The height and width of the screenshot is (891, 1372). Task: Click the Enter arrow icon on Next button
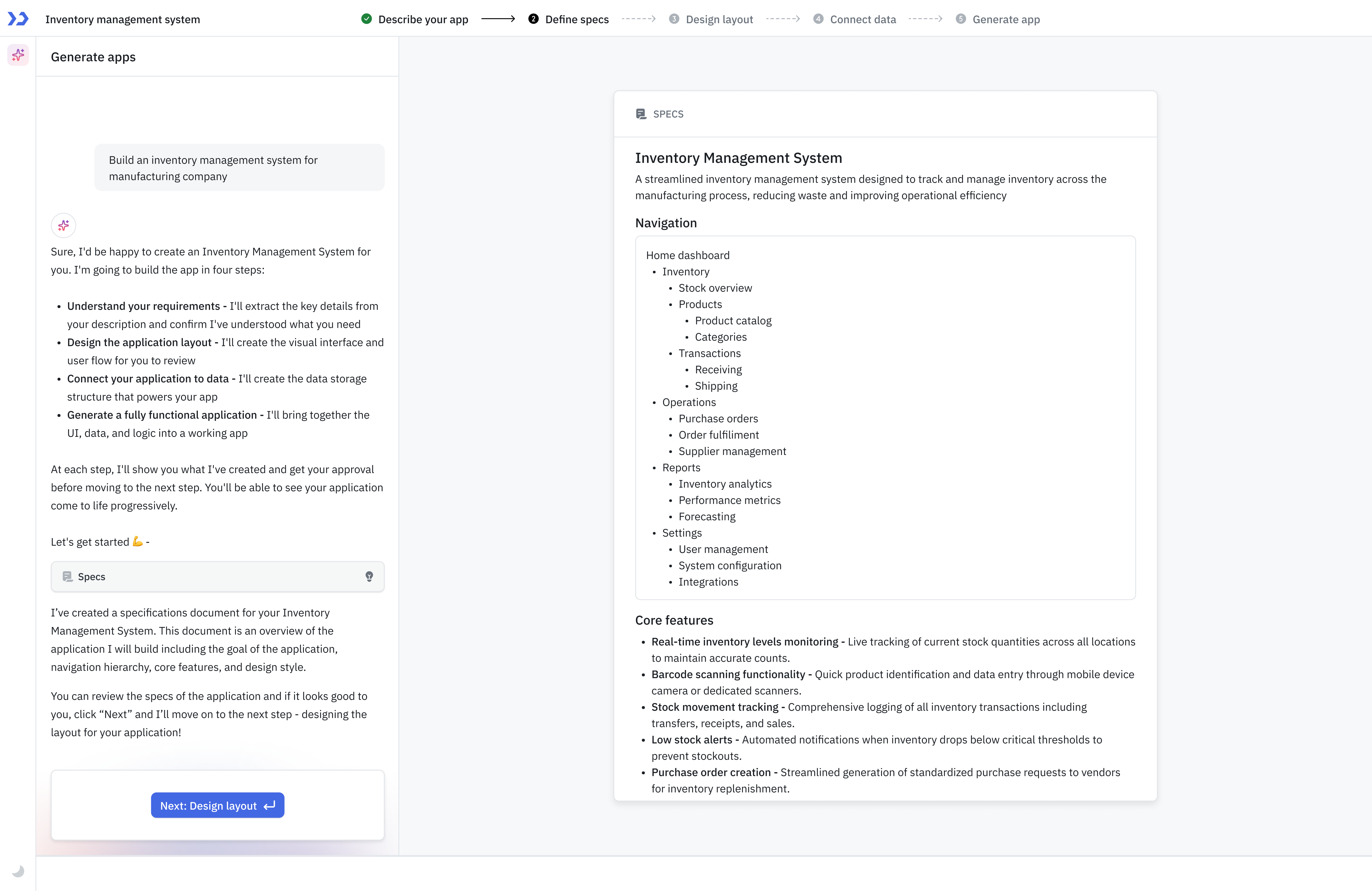tap(270, 806)
